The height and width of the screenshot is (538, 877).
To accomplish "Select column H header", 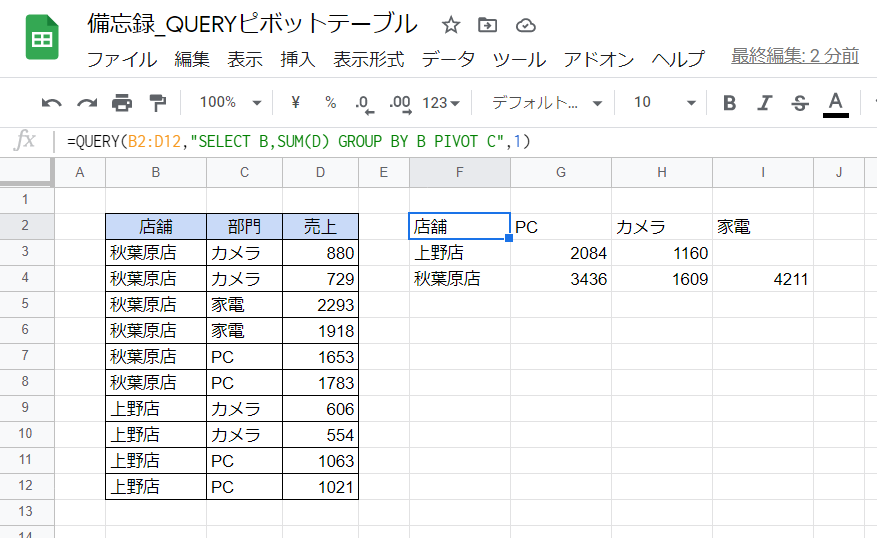I will coord(662,172).
